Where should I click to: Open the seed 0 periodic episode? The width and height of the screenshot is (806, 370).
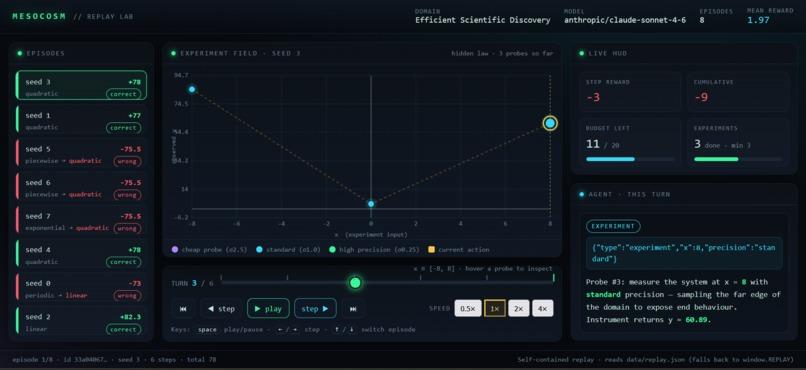coord(81,289)
